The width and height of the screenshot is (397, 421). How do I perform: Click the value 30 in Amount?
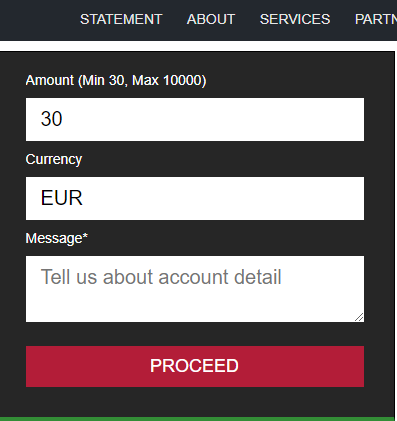[51, 119]
